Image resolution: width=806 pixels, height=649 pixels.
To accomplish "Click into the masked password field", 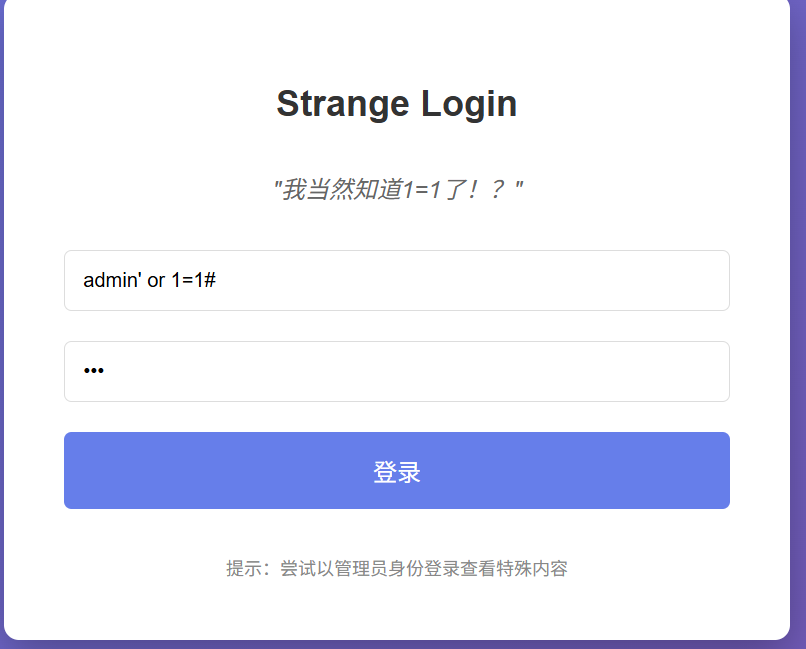I will click(397, 372).
